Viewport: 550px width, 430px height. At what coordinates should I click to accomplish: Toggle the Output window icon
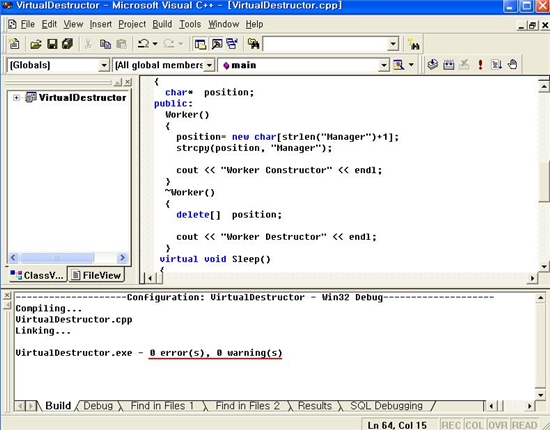217,44
